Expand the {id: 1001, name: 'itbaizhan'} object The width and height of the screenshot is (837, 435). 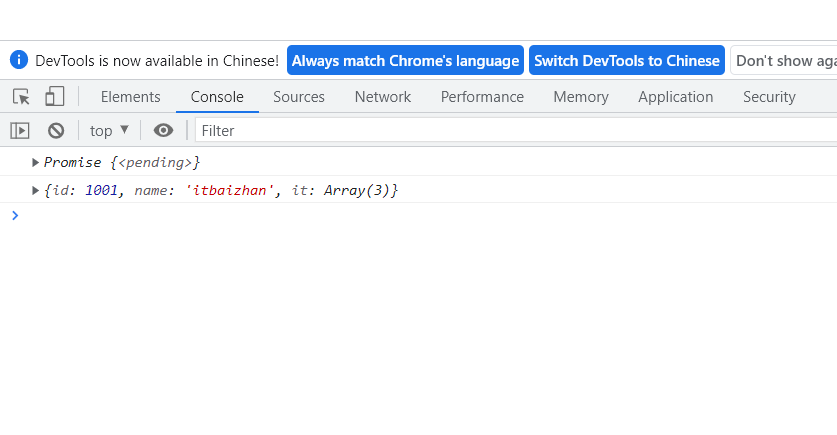[x=35, y=190]
